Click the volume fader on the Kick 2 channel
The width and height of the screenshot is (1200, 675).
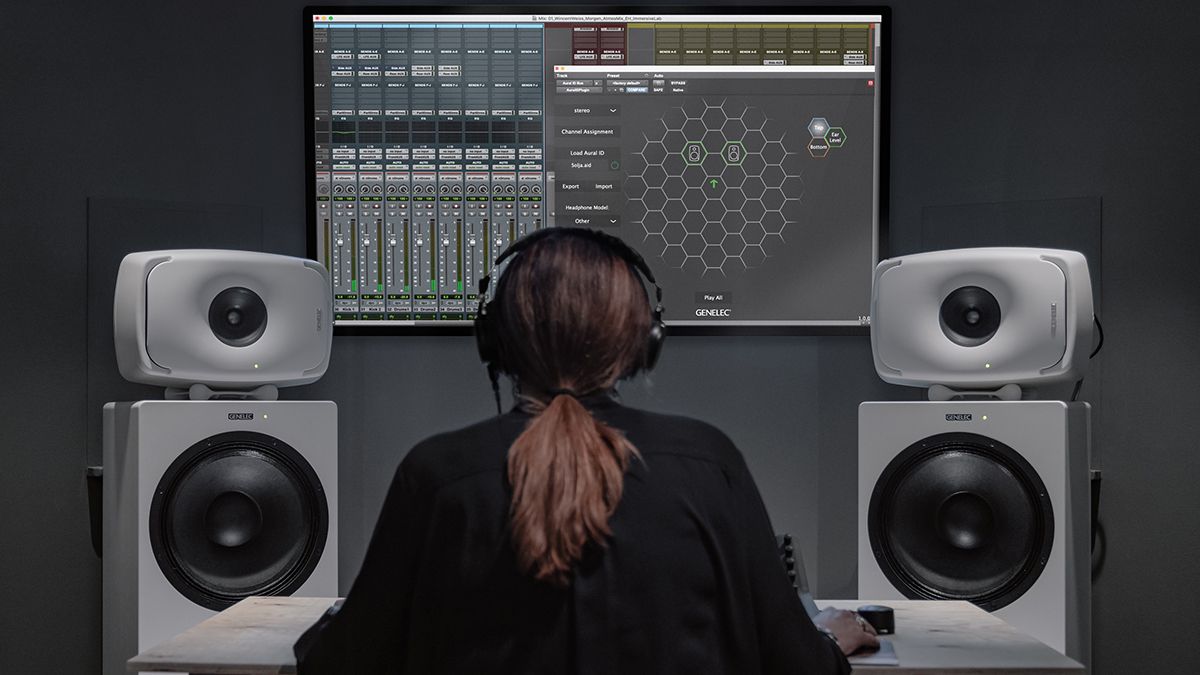(x=367, y=241)
